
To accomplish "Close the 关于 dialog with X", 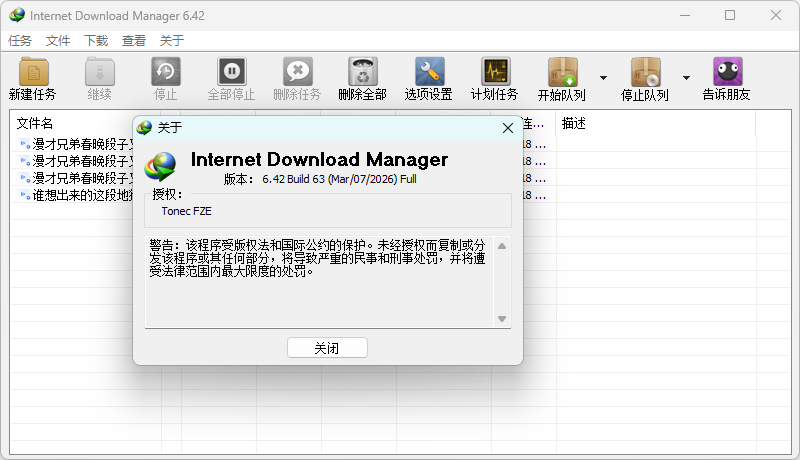I will click(x=508, y=128).
